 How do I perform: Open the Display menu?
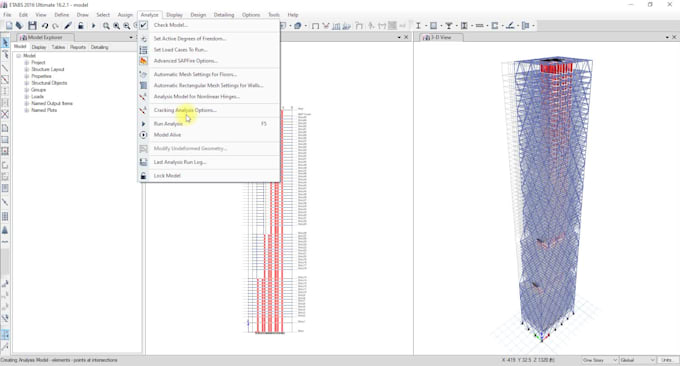(x=174, y=15)
